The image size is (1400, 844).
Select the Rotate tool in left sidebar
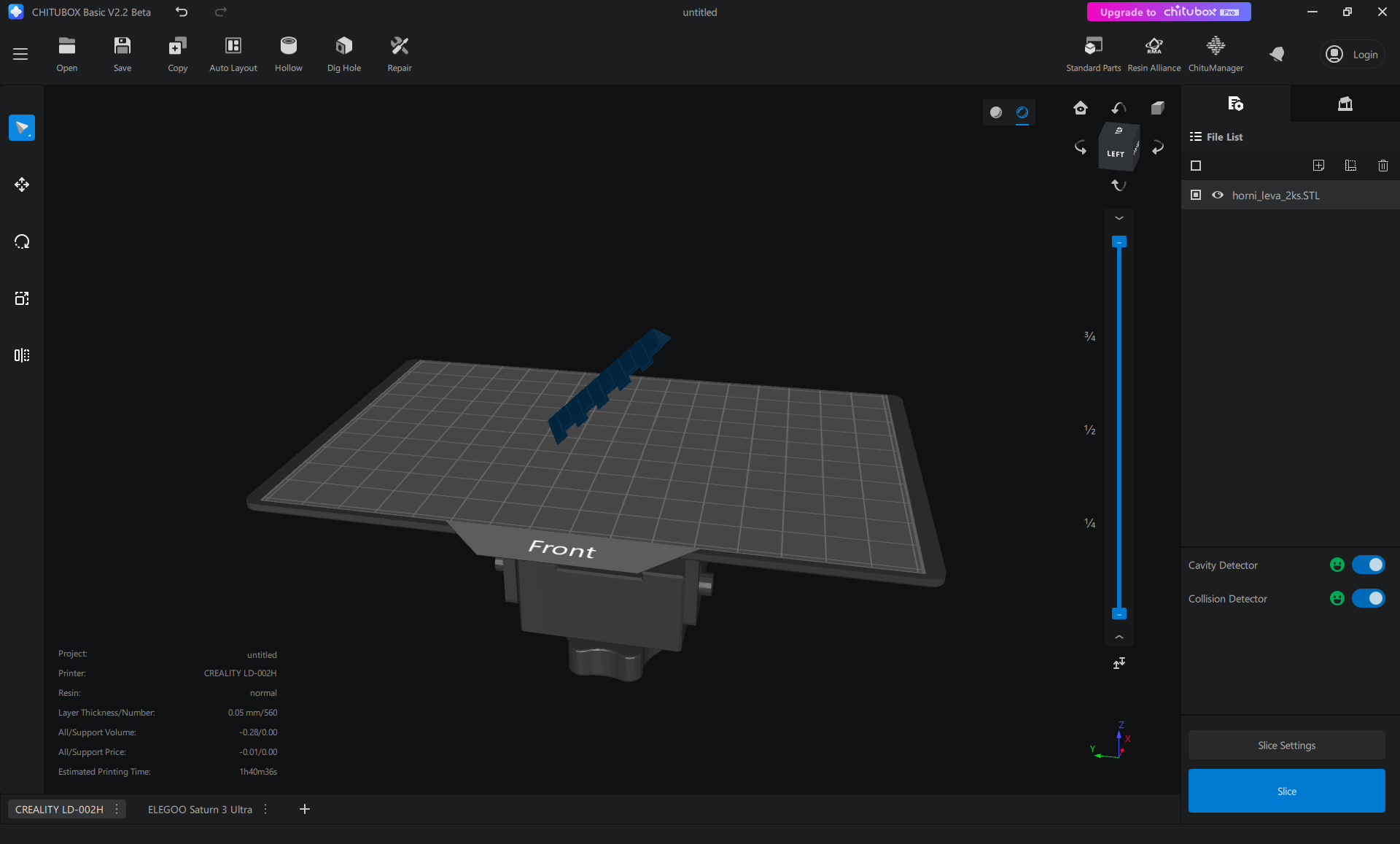pos(22,241)
